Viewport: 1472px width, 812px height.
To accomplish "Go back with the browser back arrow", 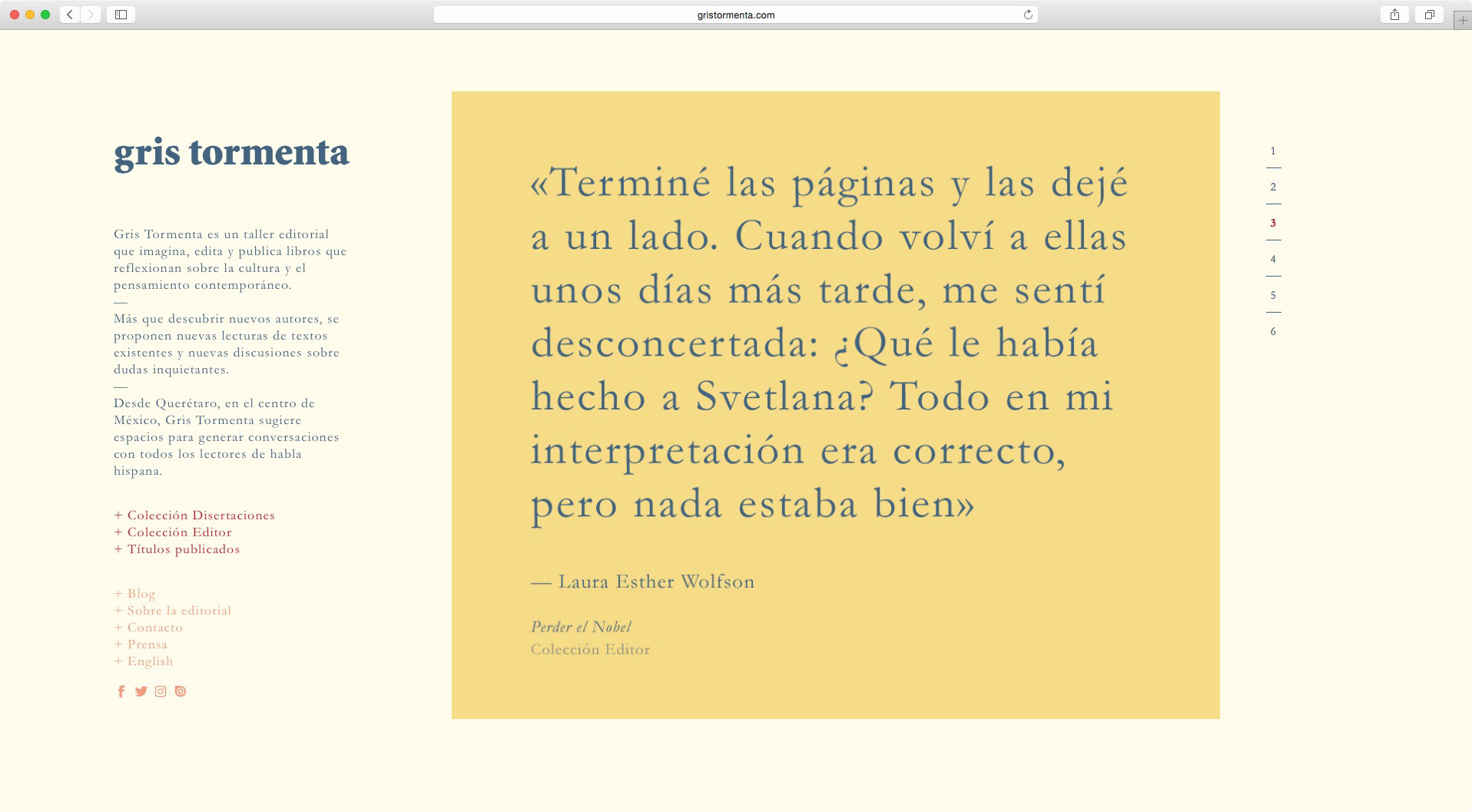I will pos(70,15).
